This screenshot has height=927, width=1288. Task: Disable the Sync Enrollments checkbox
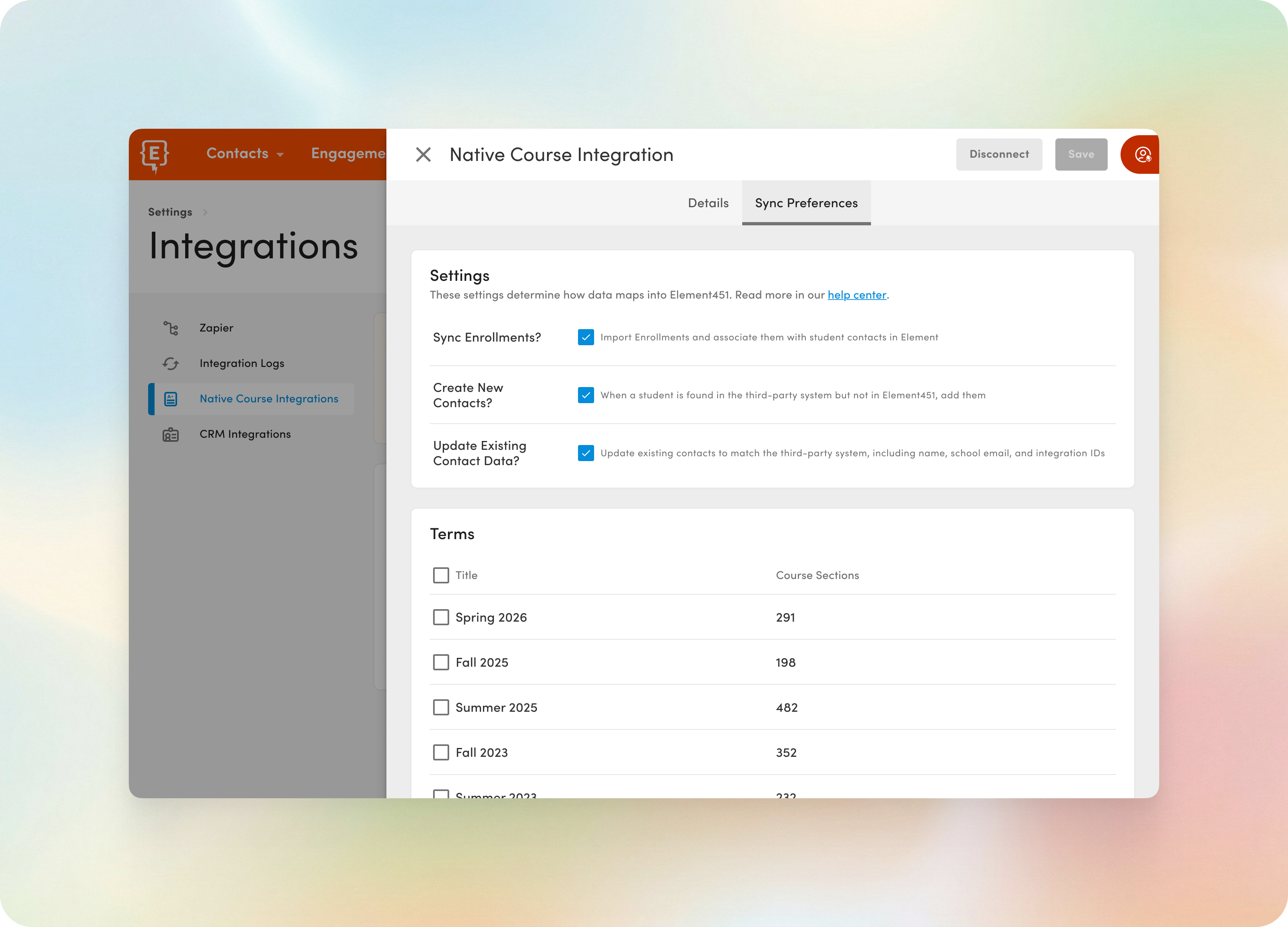pyautogui.click(x=586, y=337)
